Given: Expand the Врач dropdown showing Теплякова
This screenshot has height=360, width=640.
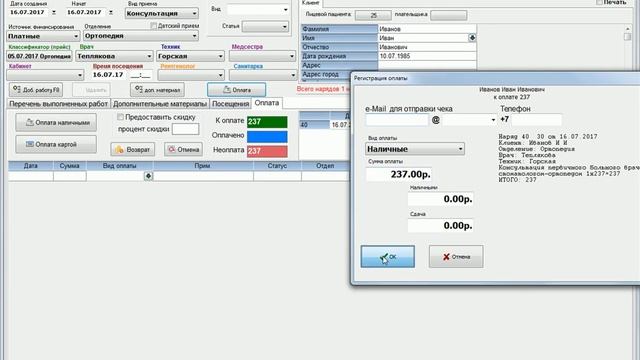Looking at the screenshot, I should tap(114, 56).
